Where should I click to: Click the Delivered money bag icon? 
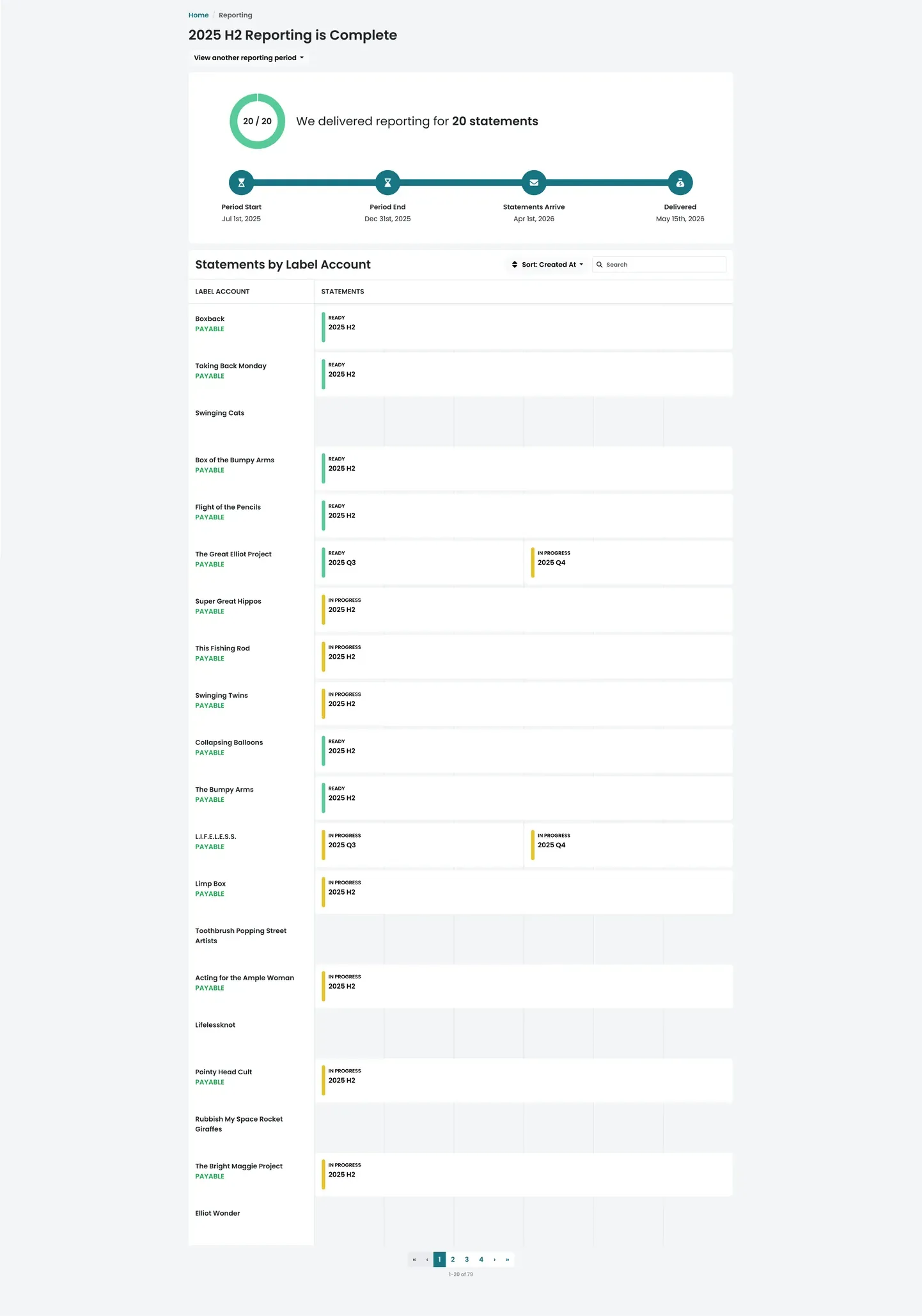coord(680,183)
